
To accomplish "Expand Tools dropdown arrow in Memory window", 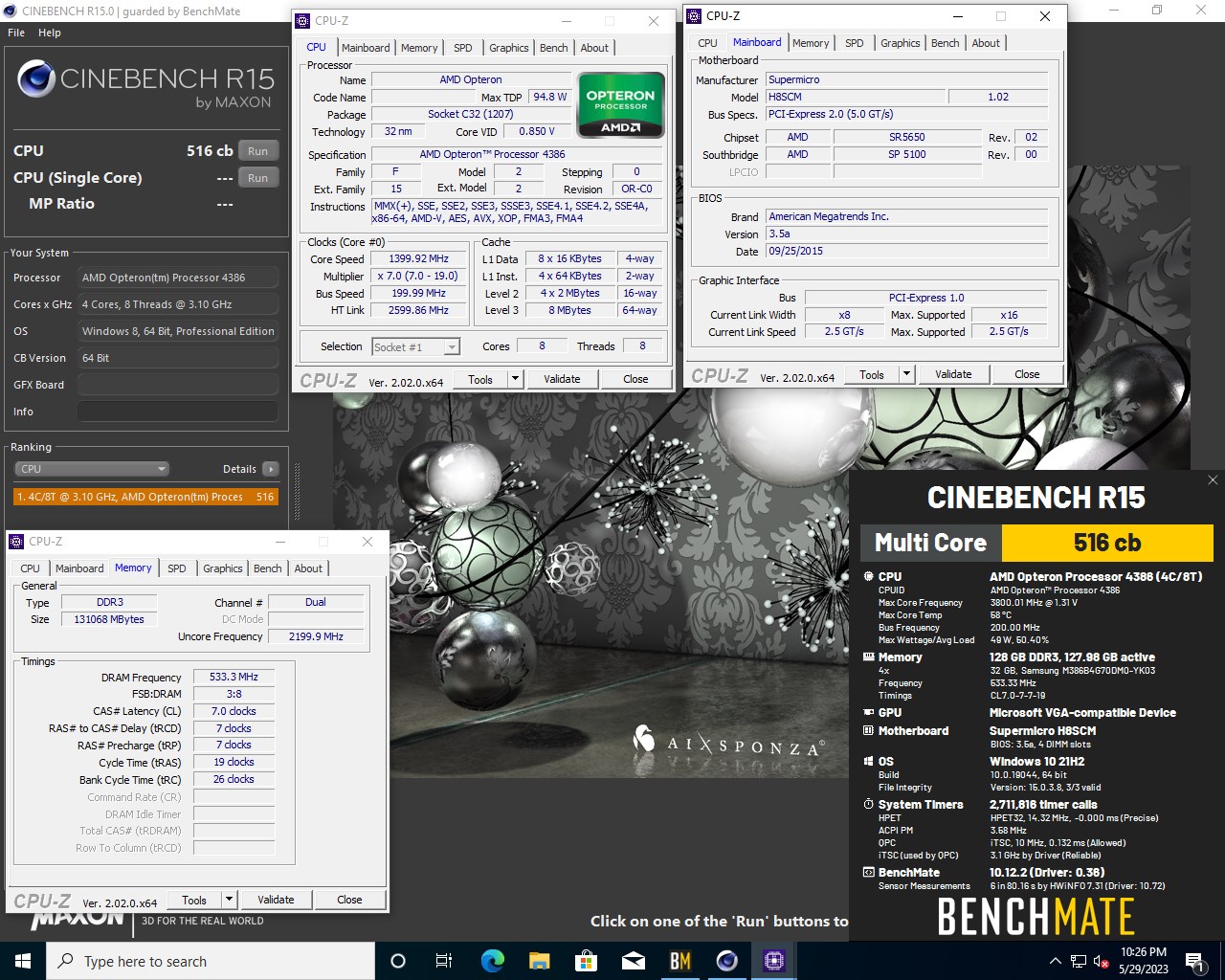I will click(229, 900).
